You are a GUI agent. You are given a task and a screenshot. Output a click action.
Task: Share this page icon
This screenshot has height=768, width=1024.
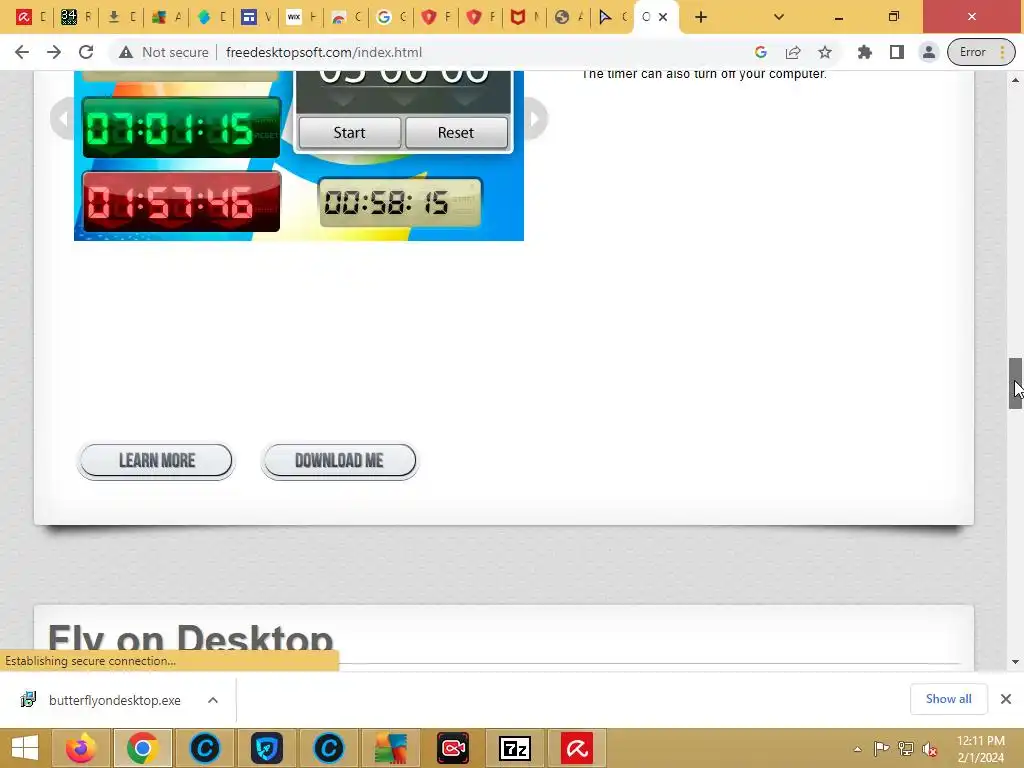(793, 52)
